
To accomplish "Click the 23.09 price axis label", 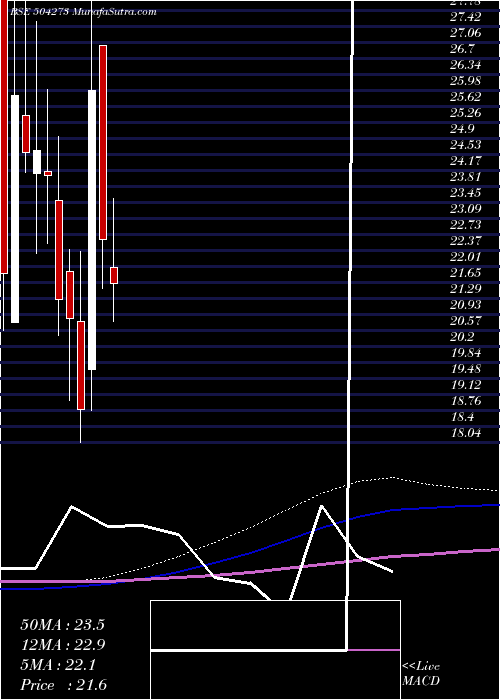I will point(466,209).
